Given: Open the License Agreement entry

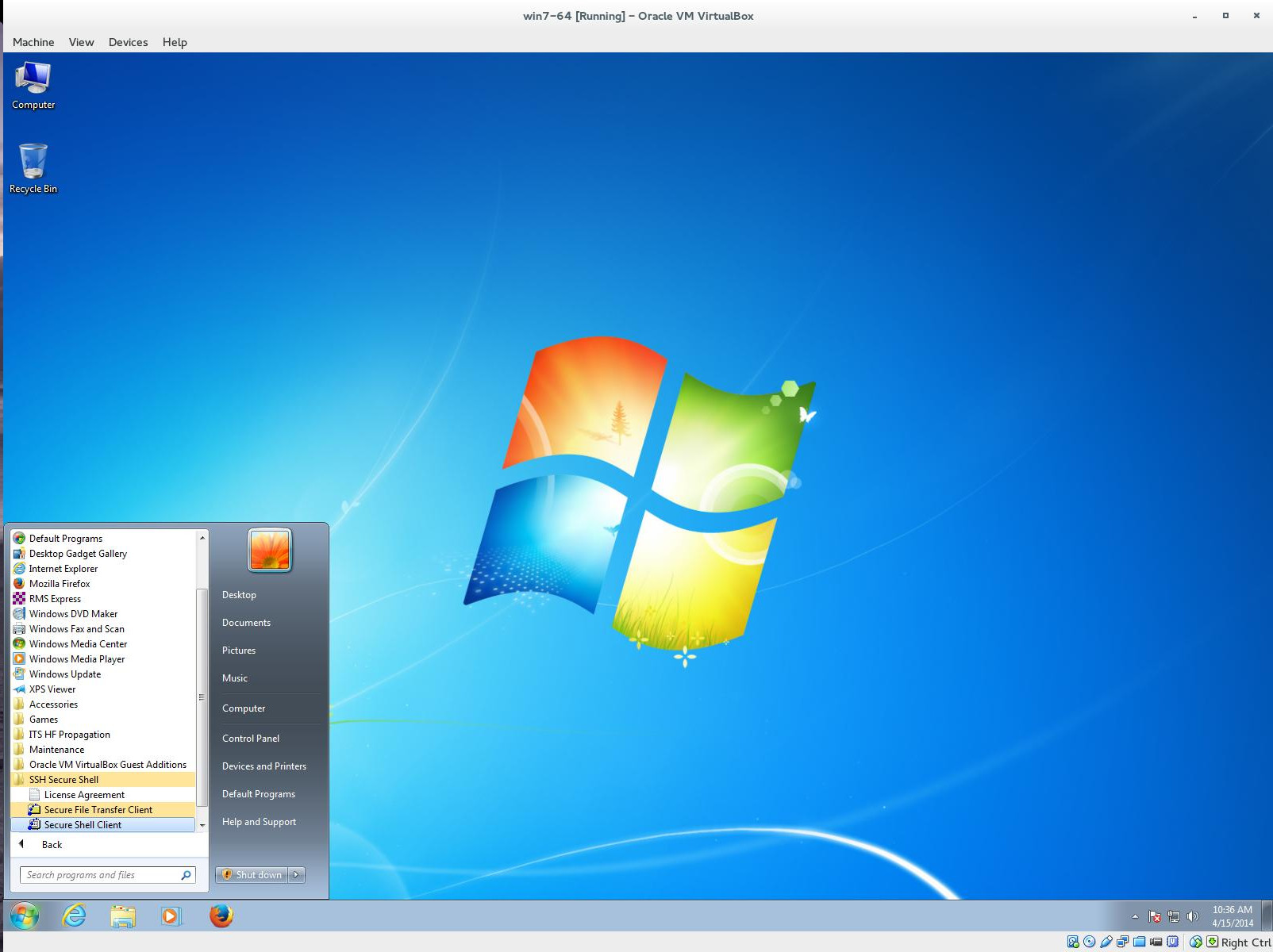Looking at the screenshot, I should pos(102,794).
